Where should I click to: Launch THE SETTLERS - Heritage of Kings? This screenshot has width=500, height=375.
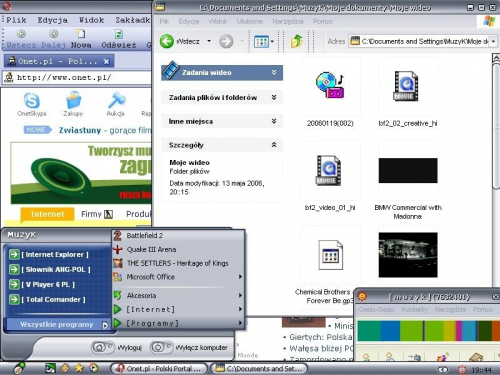click(178, 263)
